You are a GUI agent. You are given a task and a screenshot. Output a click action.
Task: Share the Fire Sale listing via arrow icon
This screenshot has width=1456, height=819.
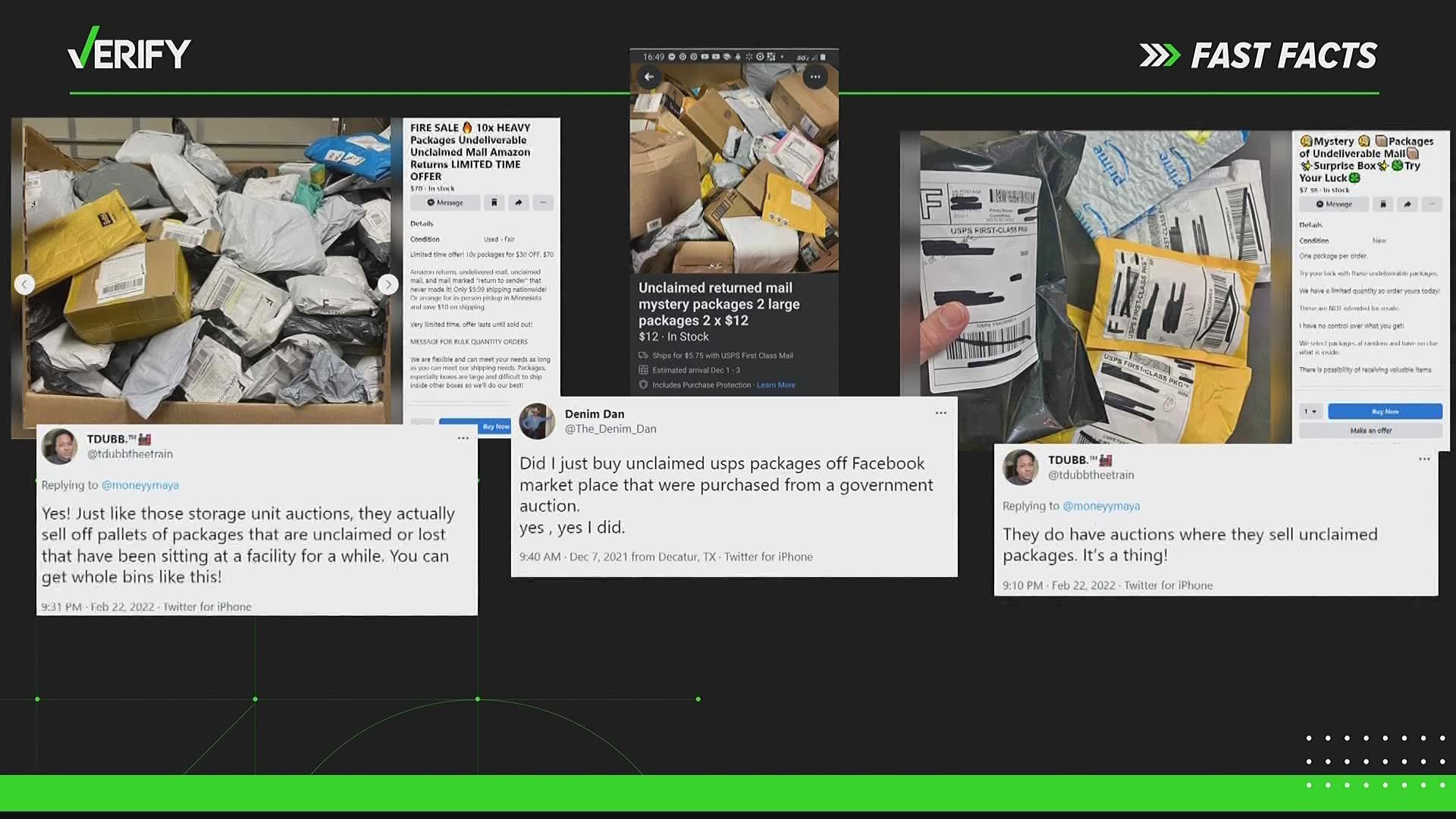pyautogui.click(x=519, y=202)
